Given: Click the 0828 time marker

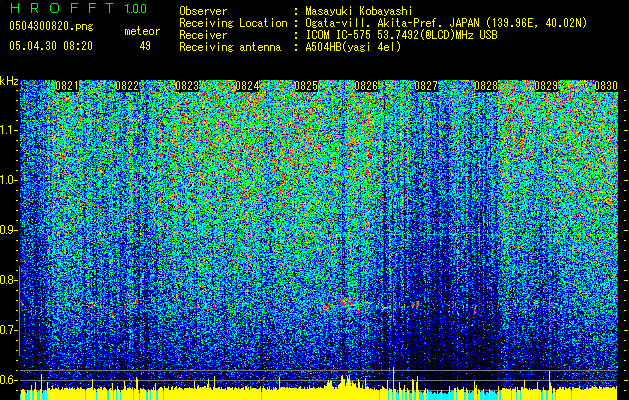Looking at the screenshot, I should 486,86.
